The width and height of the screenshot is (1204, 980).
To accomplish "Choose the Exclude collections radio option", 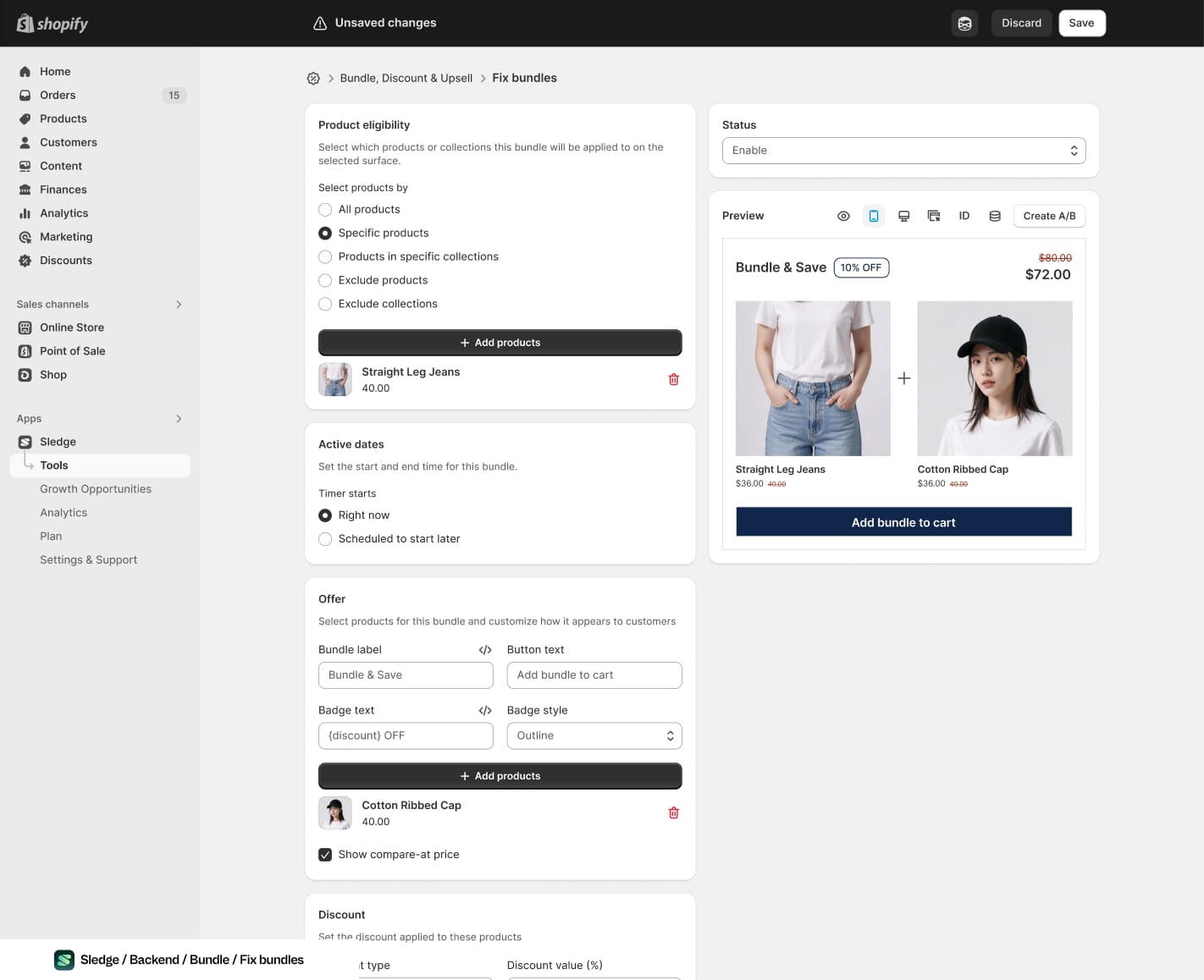I will (x=325, y=305).
